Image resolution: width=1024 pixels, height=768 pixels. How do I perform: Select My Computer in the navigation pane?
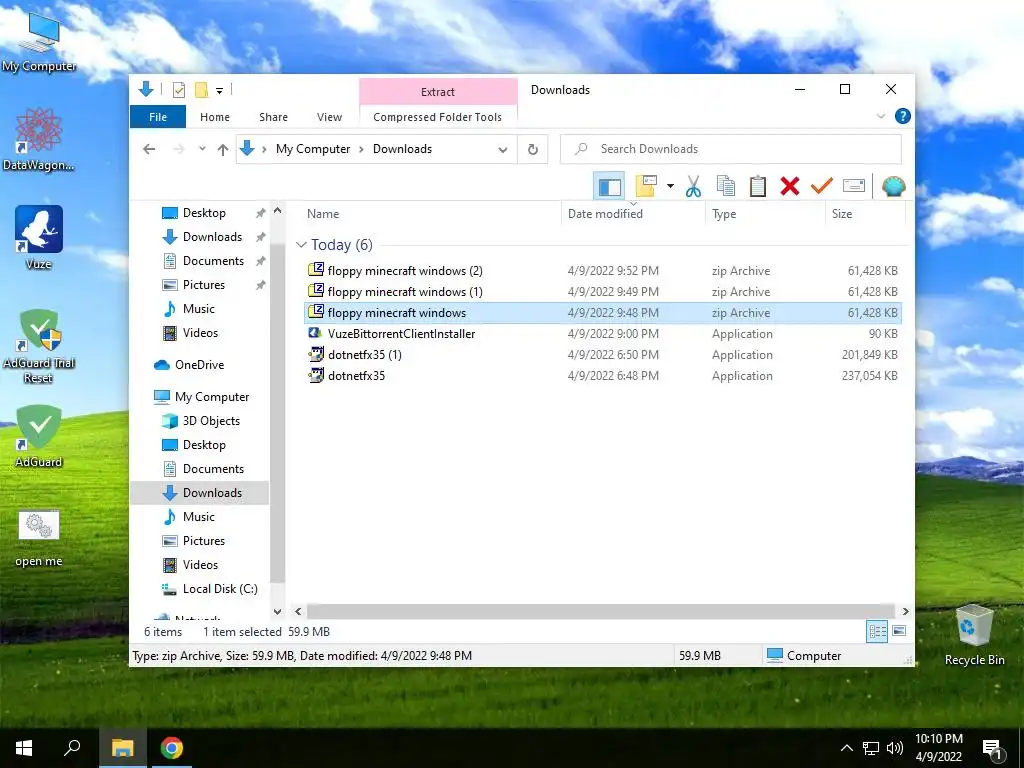[212, 396]
